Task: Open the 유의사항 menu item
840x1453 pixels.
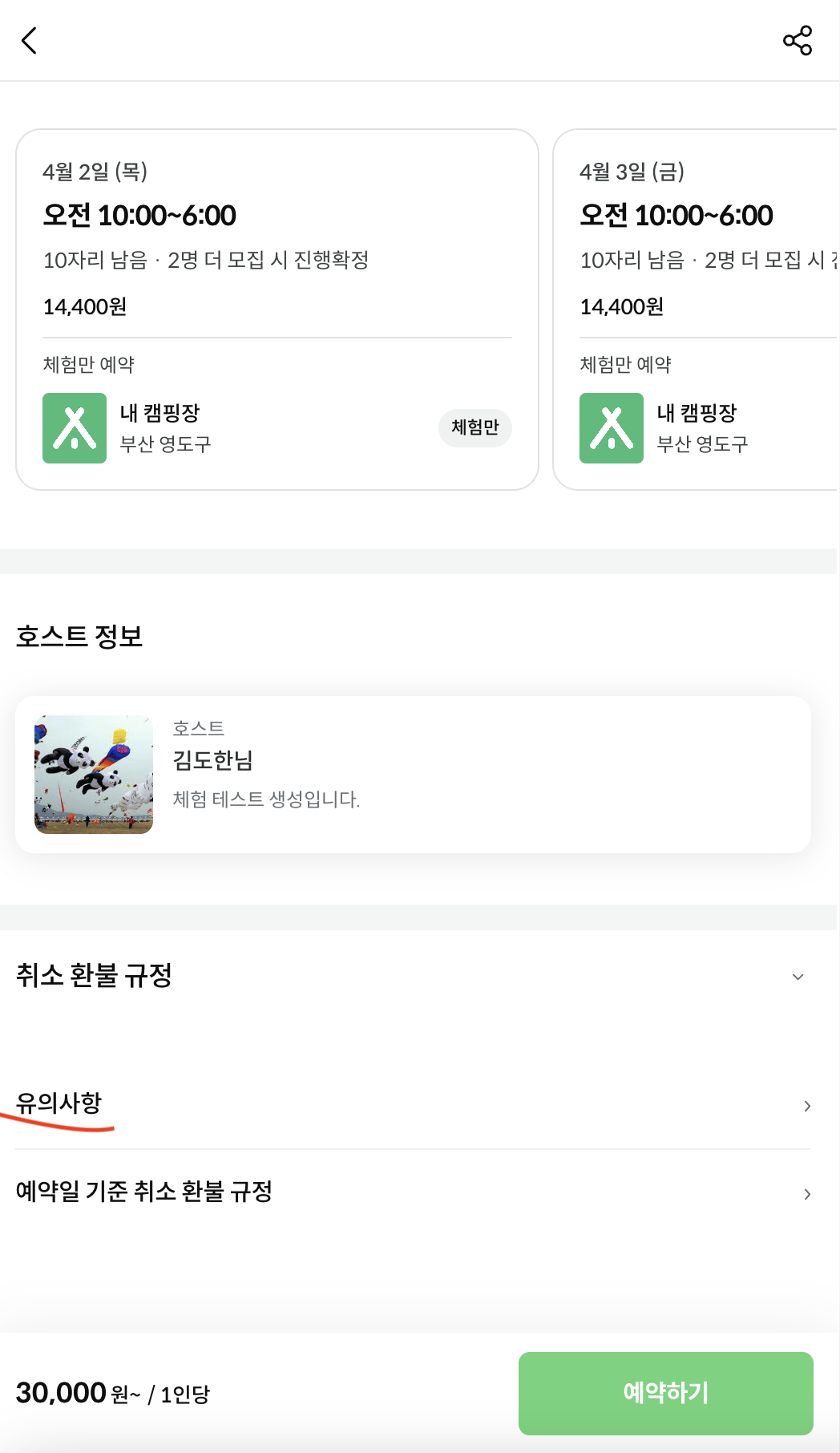Action: [59, 1103]
